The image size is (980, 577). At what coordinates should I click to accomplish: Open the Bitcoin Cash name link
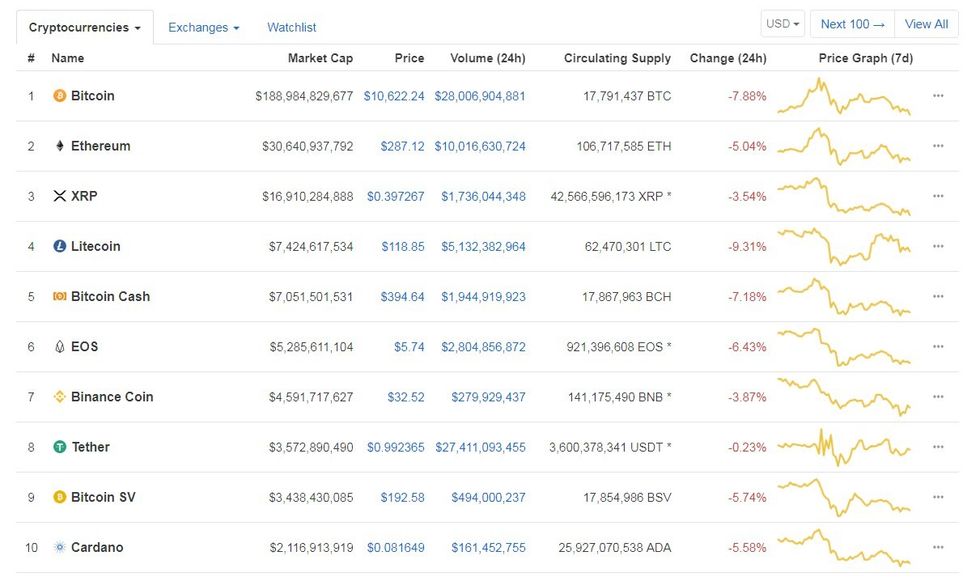coord(110,296)
